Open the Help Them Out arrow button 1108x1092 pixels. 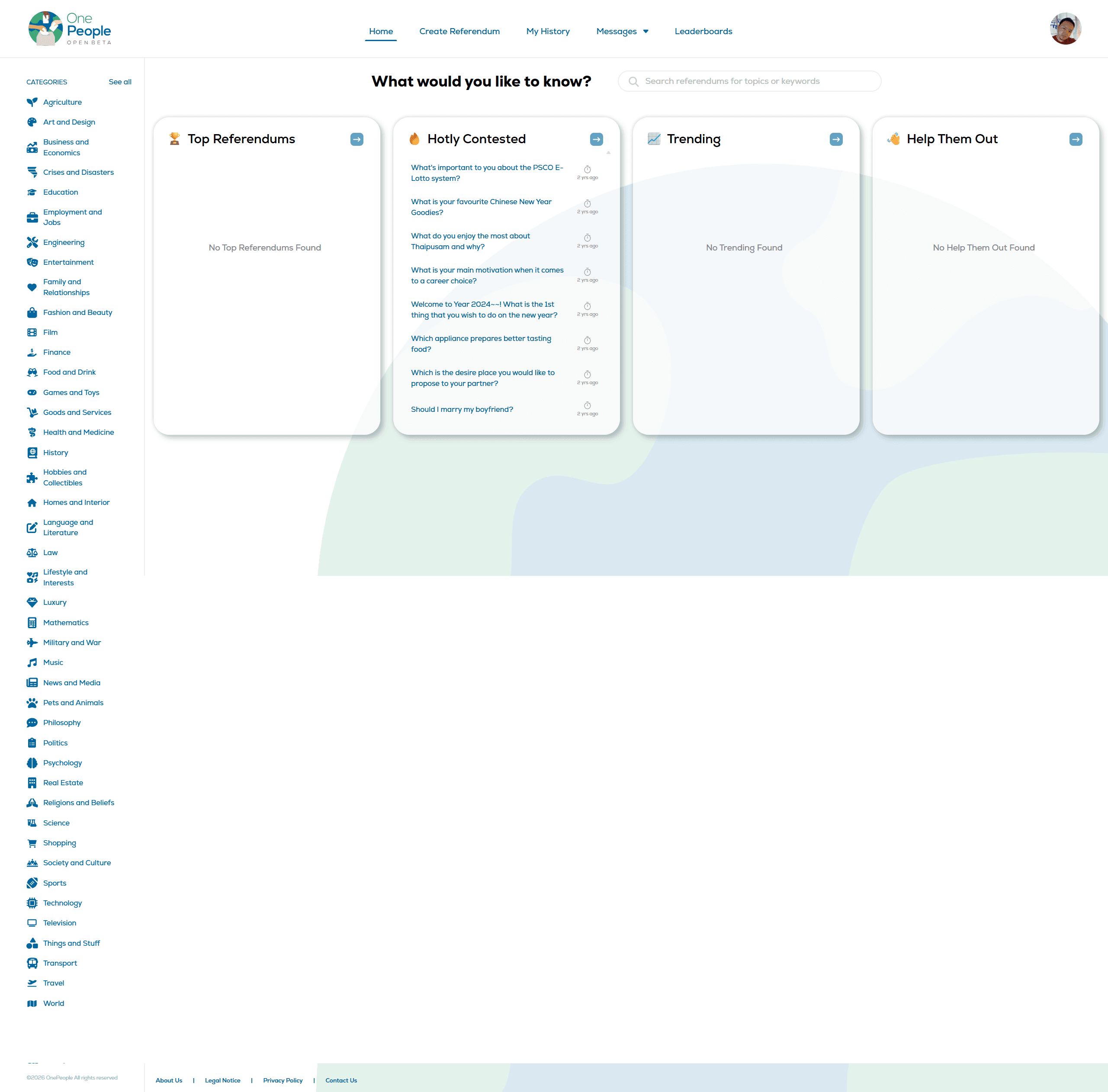1076,139
